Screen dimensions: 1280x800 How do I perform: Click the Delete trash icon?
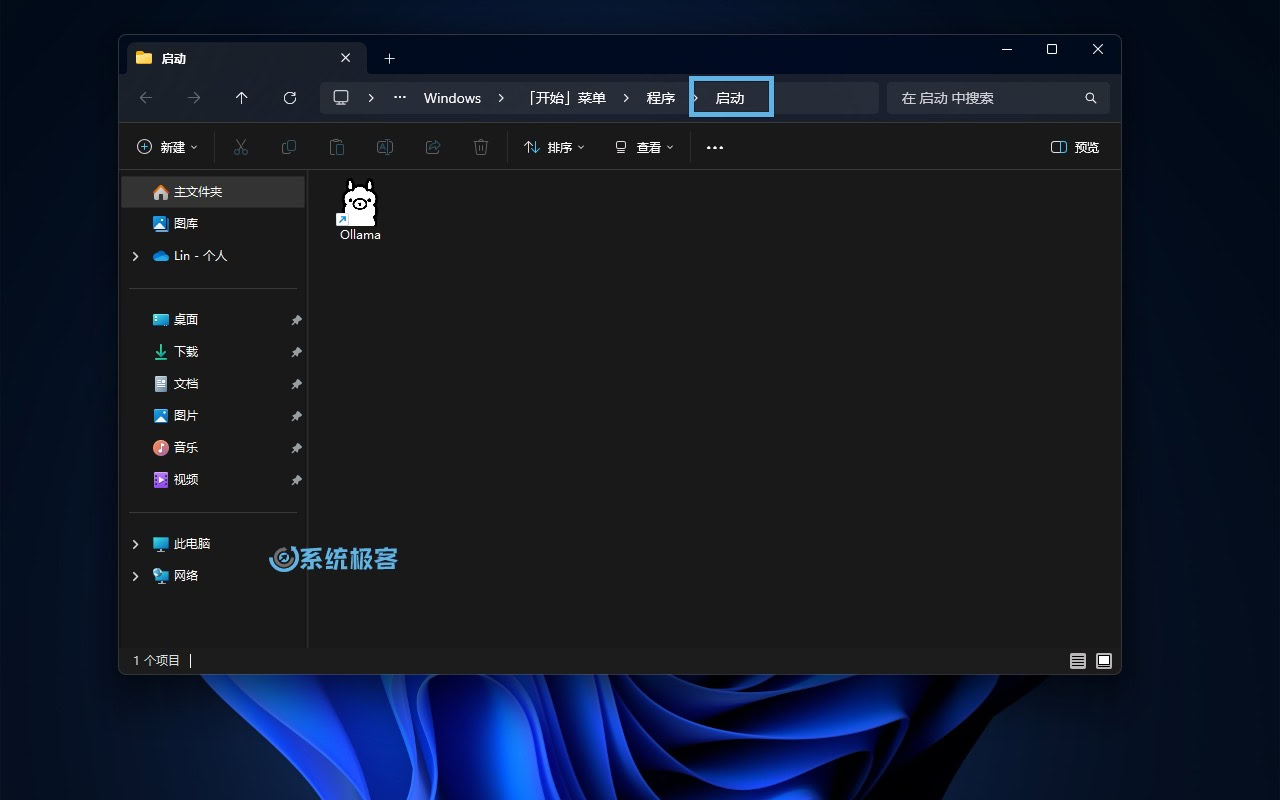pyautogui.click(x=481, y=147)
